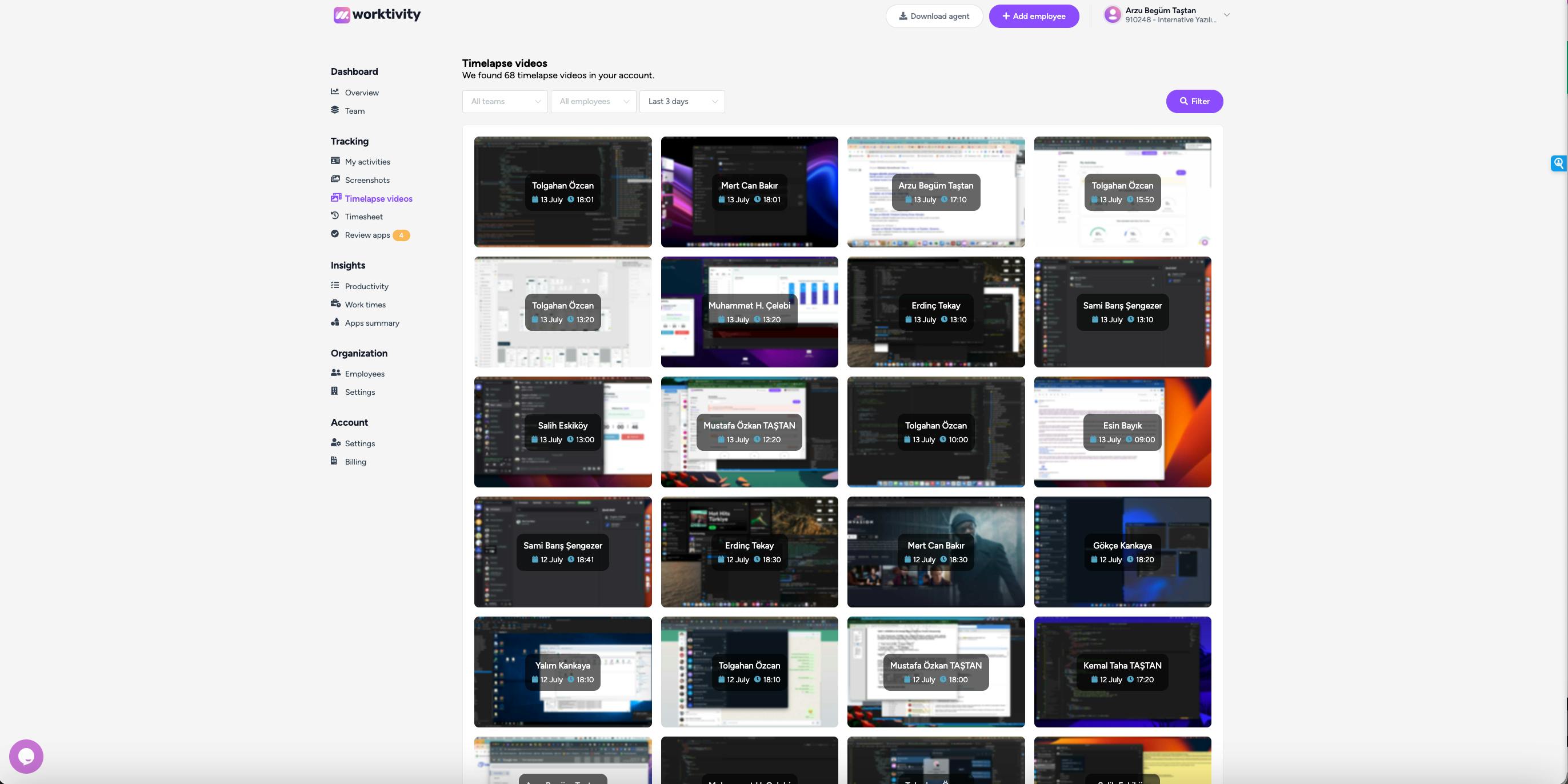Open Muhammet H. Çelebi 13:20 video
This screenshot has height=784, width=1568.
pyautogui.click(x=749, y=311)
